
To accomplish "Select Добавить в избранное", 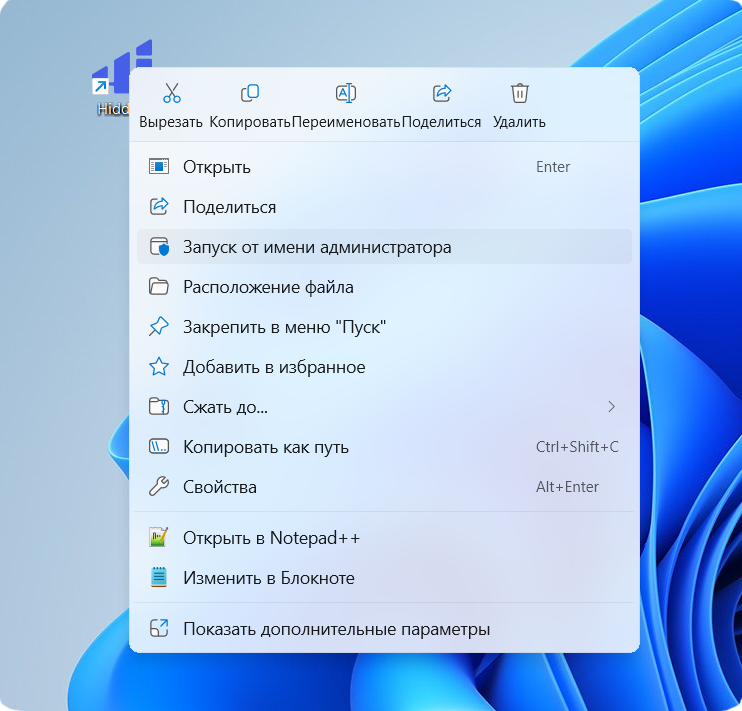I will [274, 367].
